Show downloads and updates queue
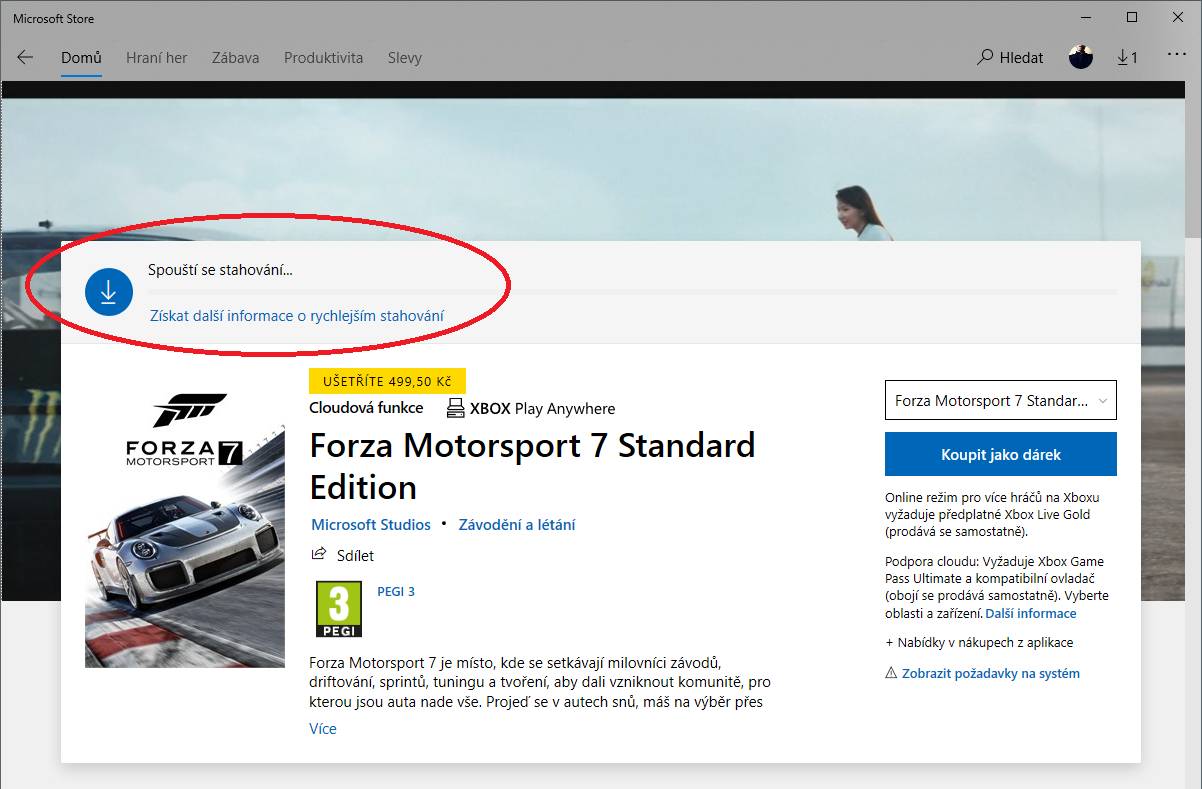The width and height of the screenshot is (1202, 789). tap(1127, 57)
